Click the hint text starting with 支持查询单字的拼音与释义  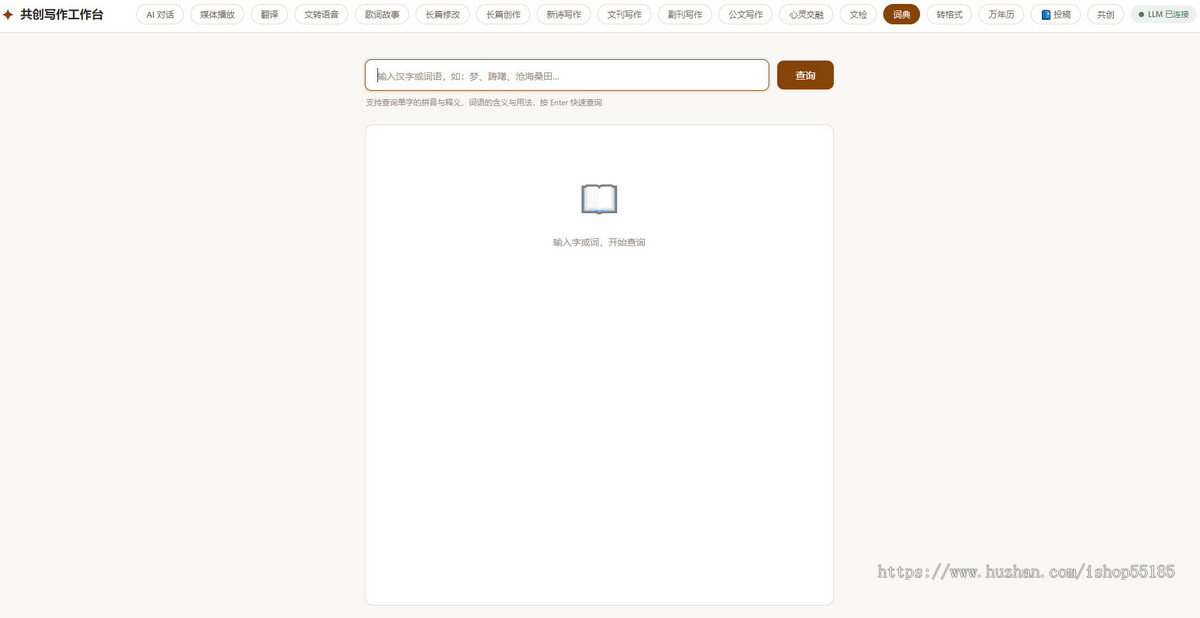coord(484,103)
